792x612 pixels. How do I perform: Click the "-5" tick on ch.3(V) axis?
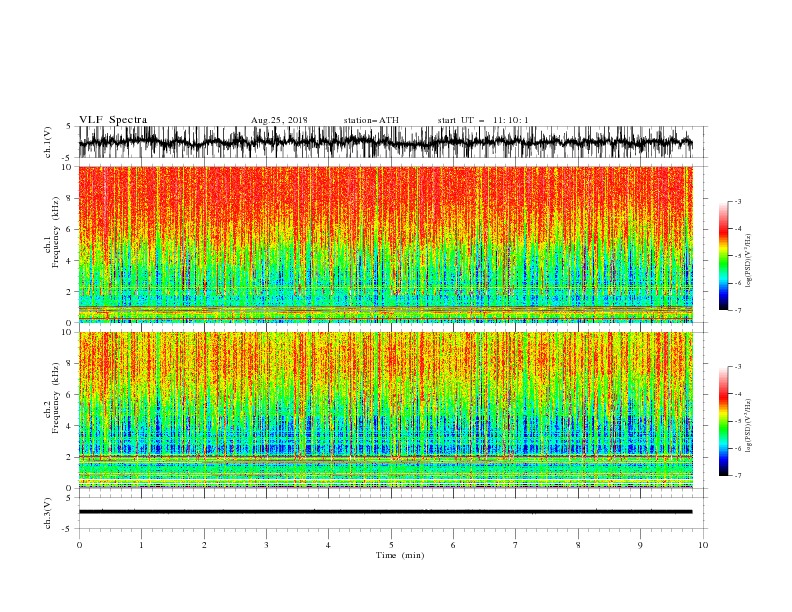[x=67, y=529]
